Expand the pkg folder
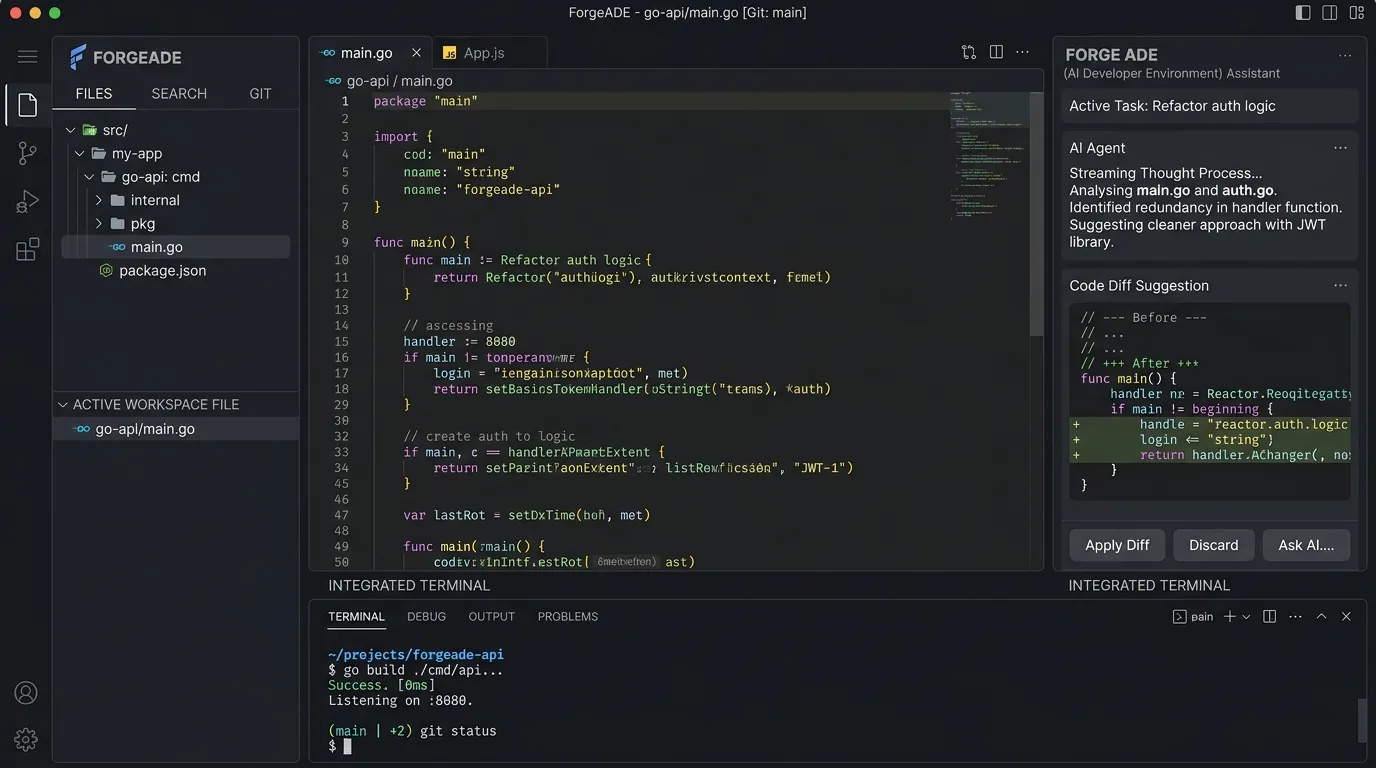1376x768 pixels. tap(99, 224)
